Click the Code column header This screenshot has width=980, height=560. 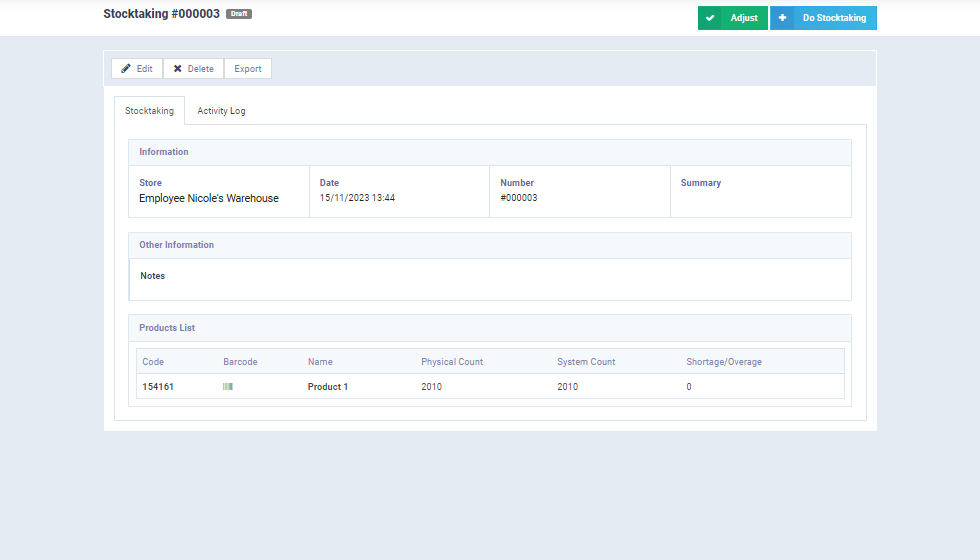(x=153, y=362)
